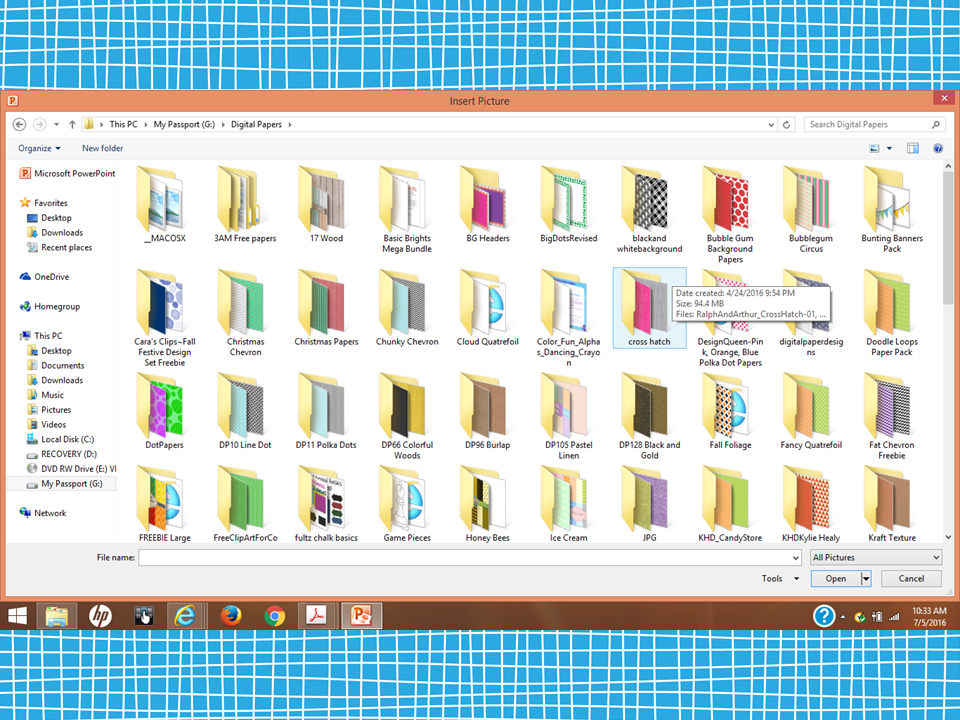Refresh the folder view with the refresh icon
This screenshot has height=720, width=960.
tap(786, 124)
